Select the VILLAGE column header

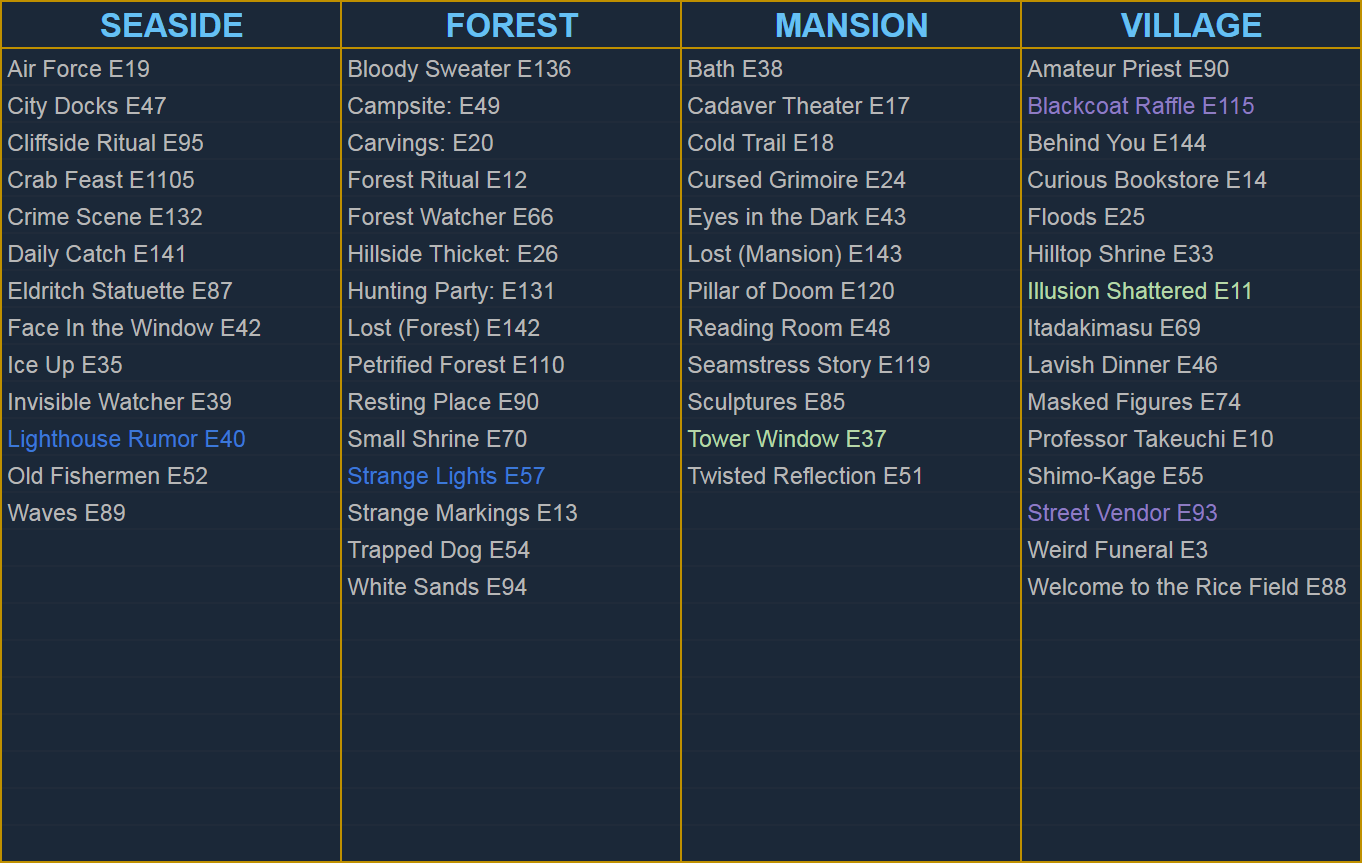[1191, 25]
